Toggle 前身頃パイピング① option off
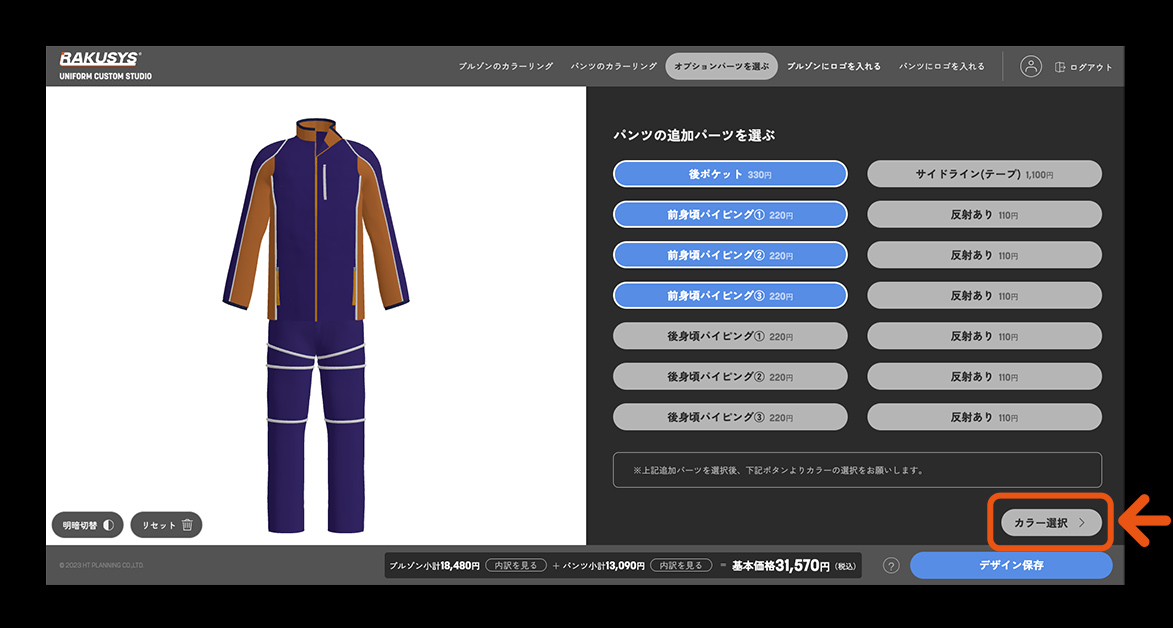 (x=729, y=214)
